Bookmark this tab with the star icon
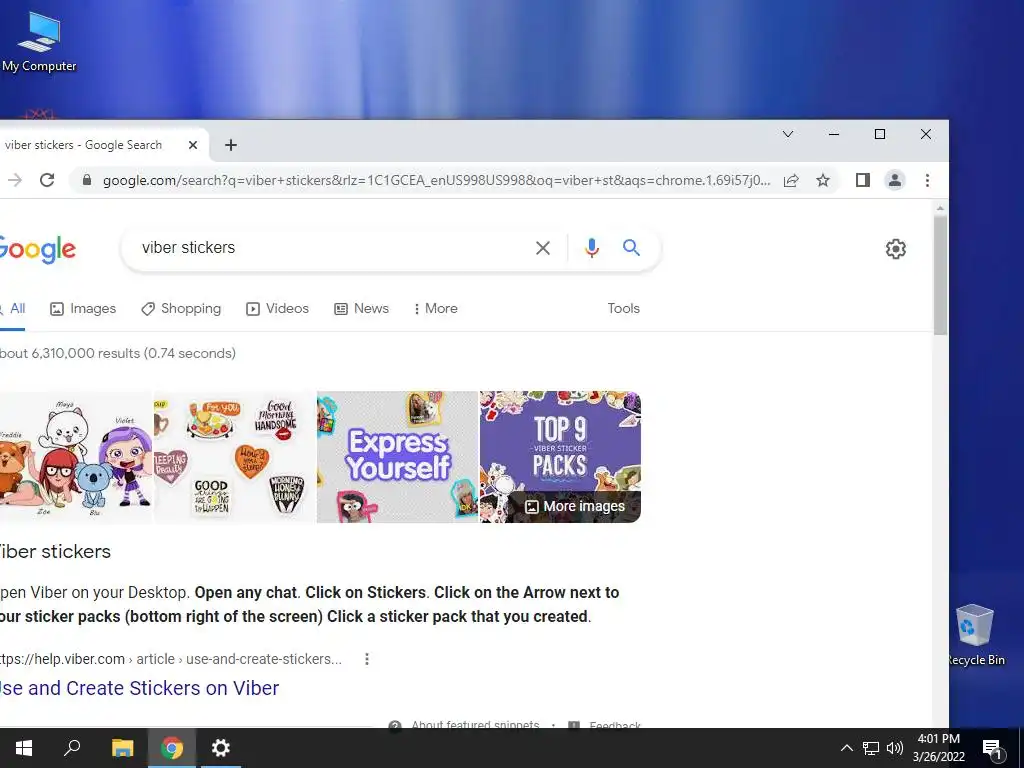 [x=823, y=180]
